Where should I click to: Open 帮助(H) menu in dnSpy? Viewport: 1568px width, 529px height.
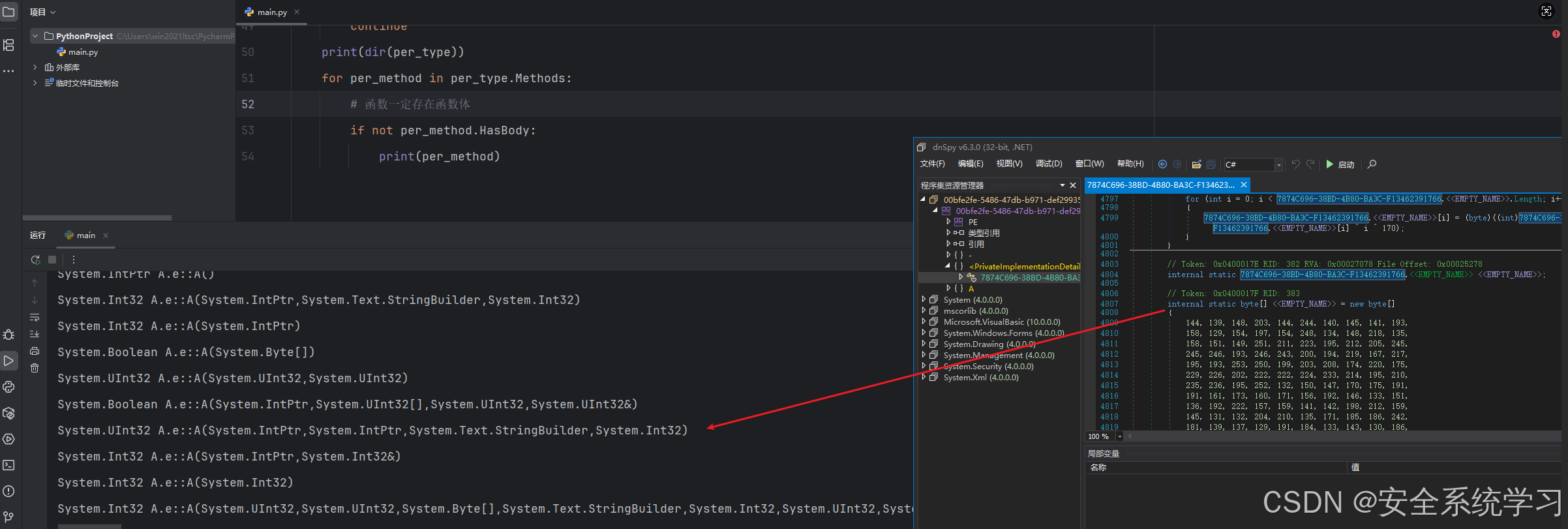pos(1130,164)
